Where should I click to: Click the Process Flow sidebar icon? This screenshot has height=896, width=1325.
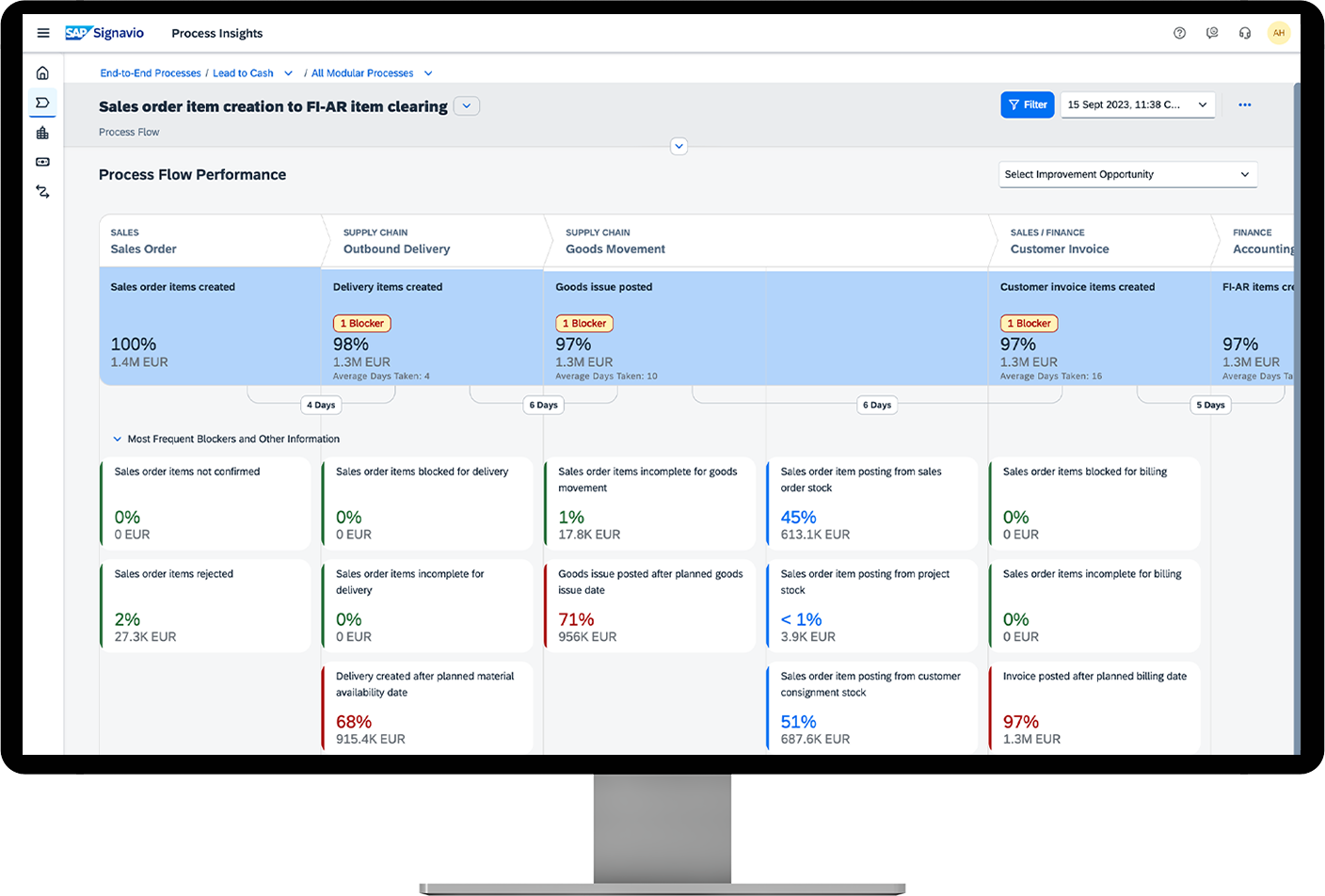pos(42,104)
